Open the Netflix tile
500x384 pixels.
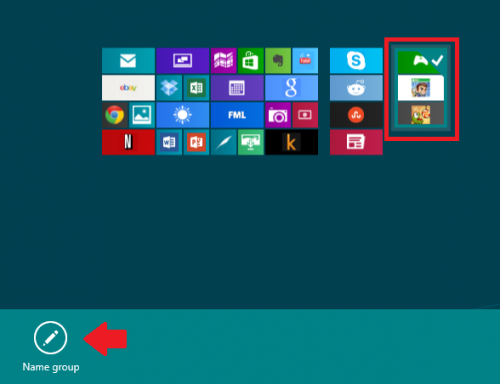click(x=128, y=142)
